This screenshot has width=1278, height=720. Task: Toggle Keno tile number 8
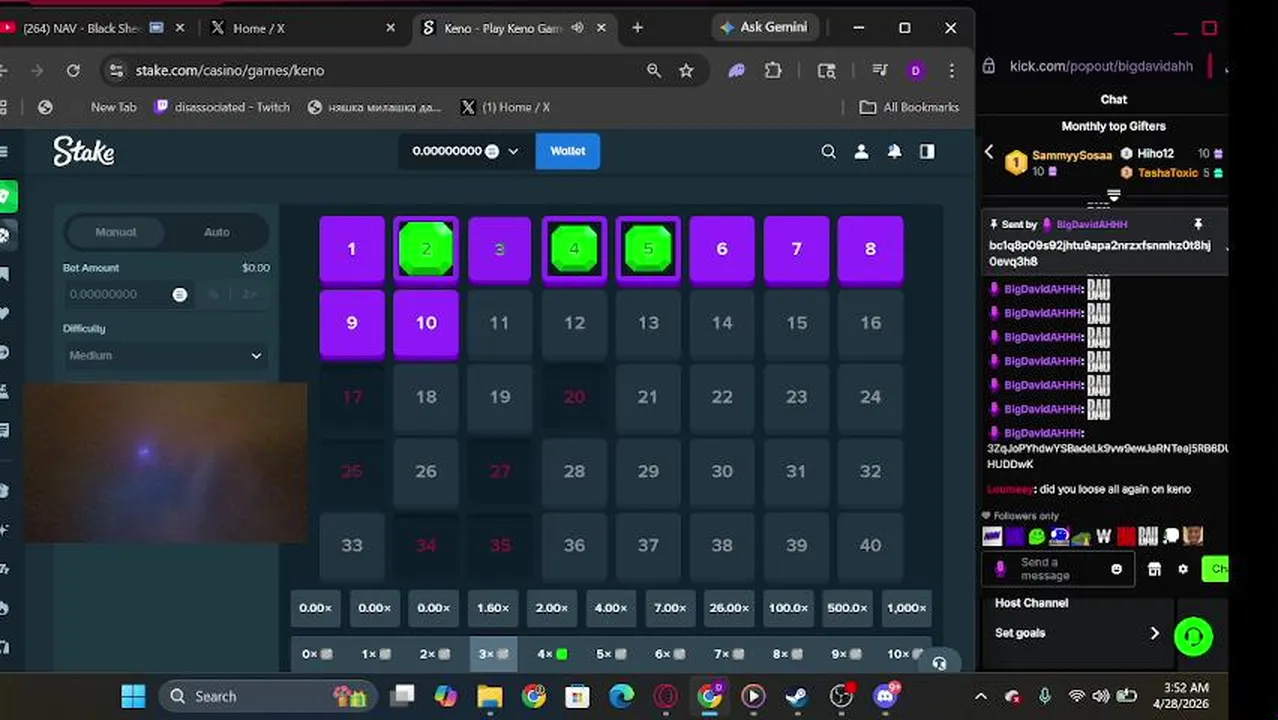pos(870,249)
